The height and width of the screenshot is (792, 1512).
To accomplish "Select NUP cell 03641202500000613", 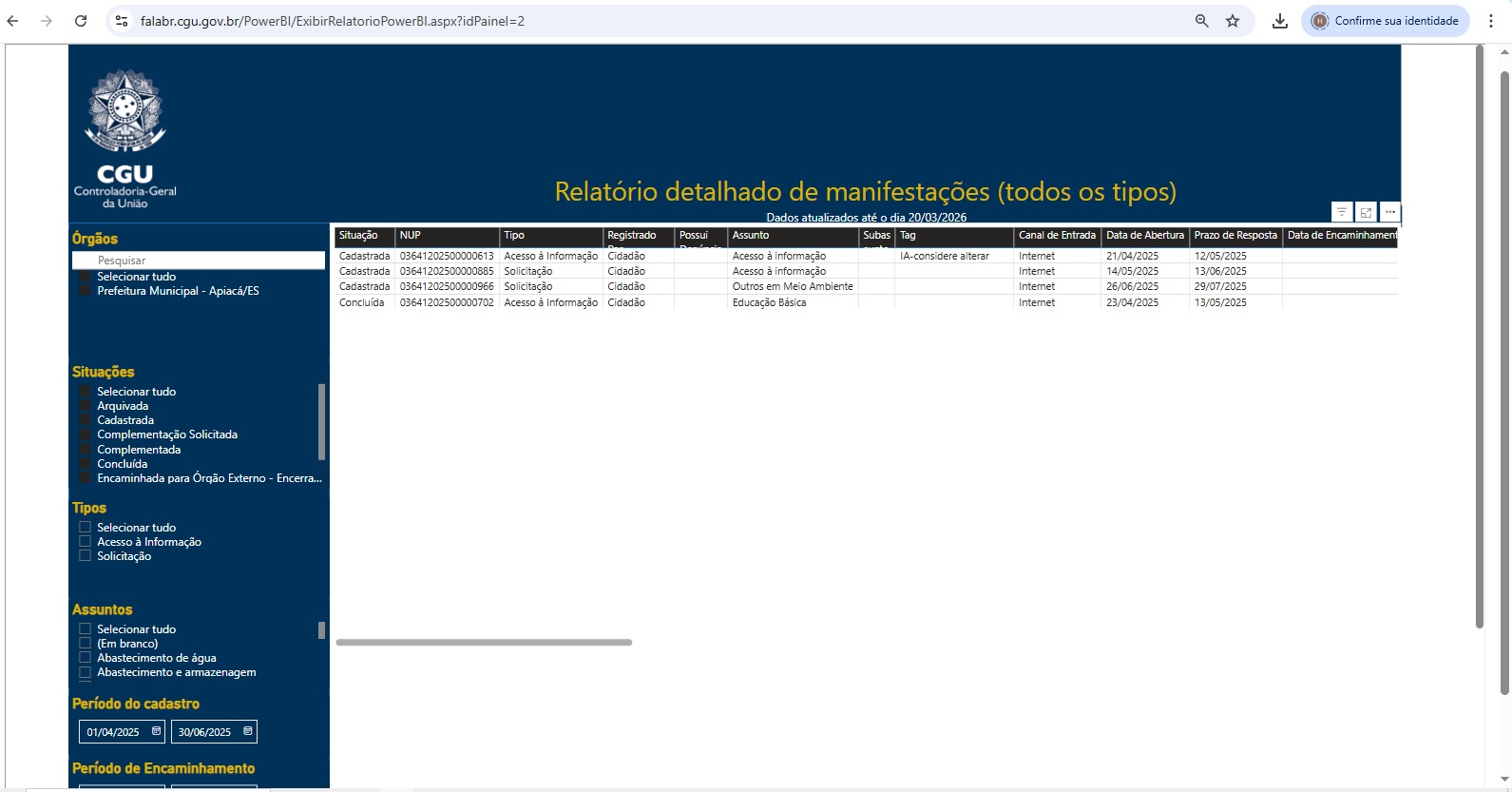I will point(447,256).
